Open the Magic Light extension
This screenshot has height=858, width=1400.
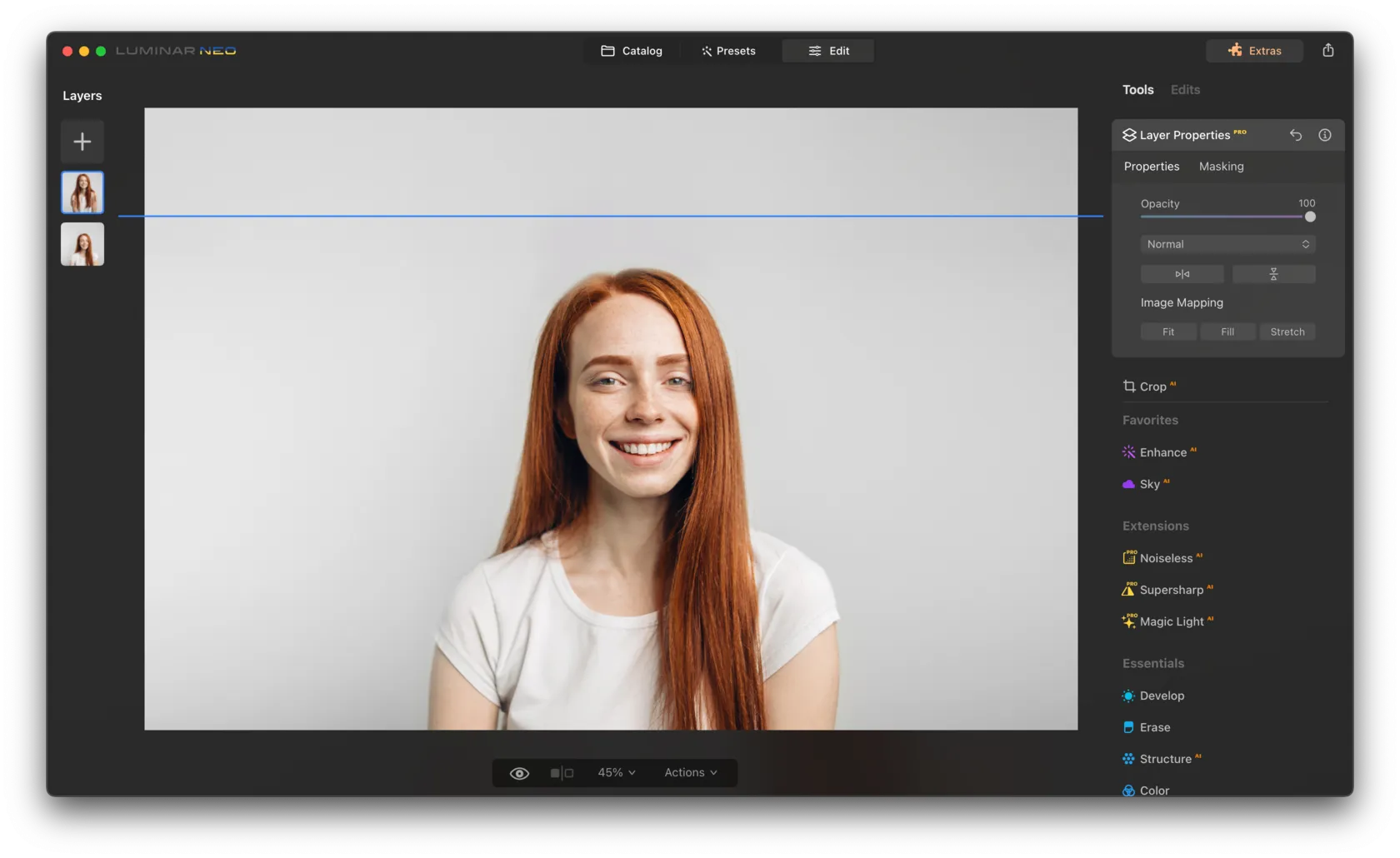(1171, 621)
